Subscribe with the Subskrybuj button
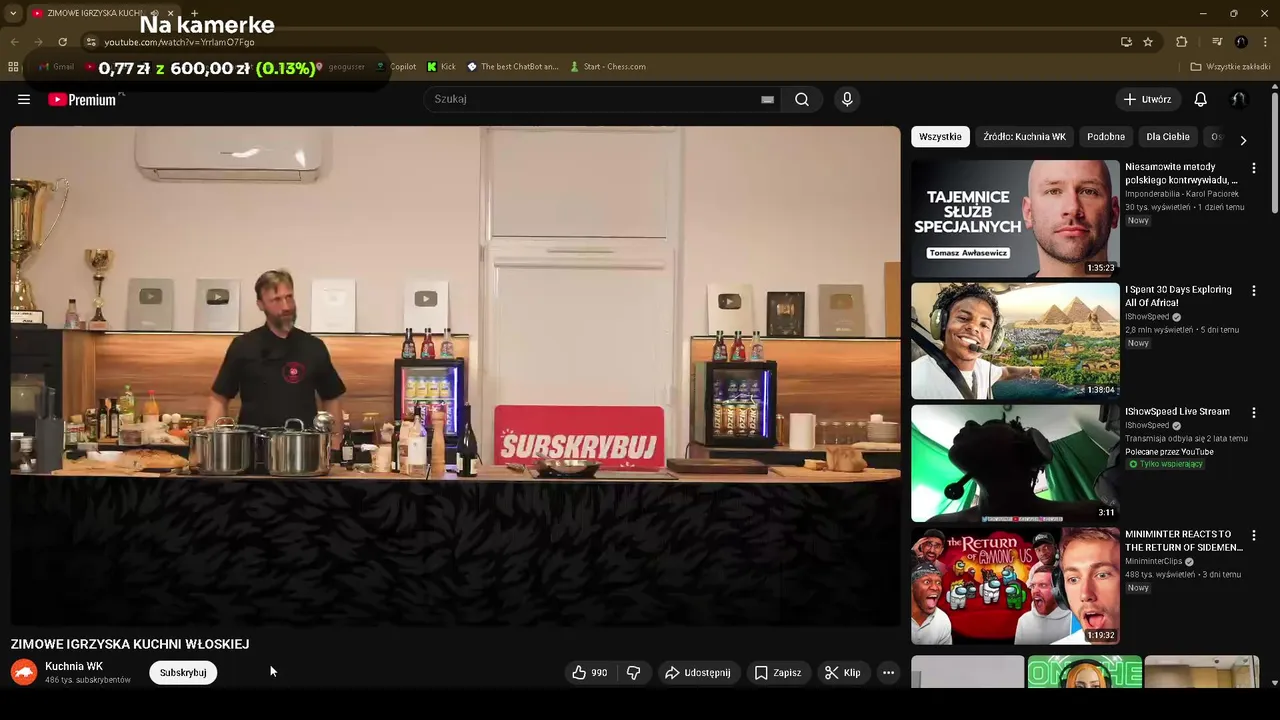Viewport: 1280px width, 720px height. [x=183, y=673]
